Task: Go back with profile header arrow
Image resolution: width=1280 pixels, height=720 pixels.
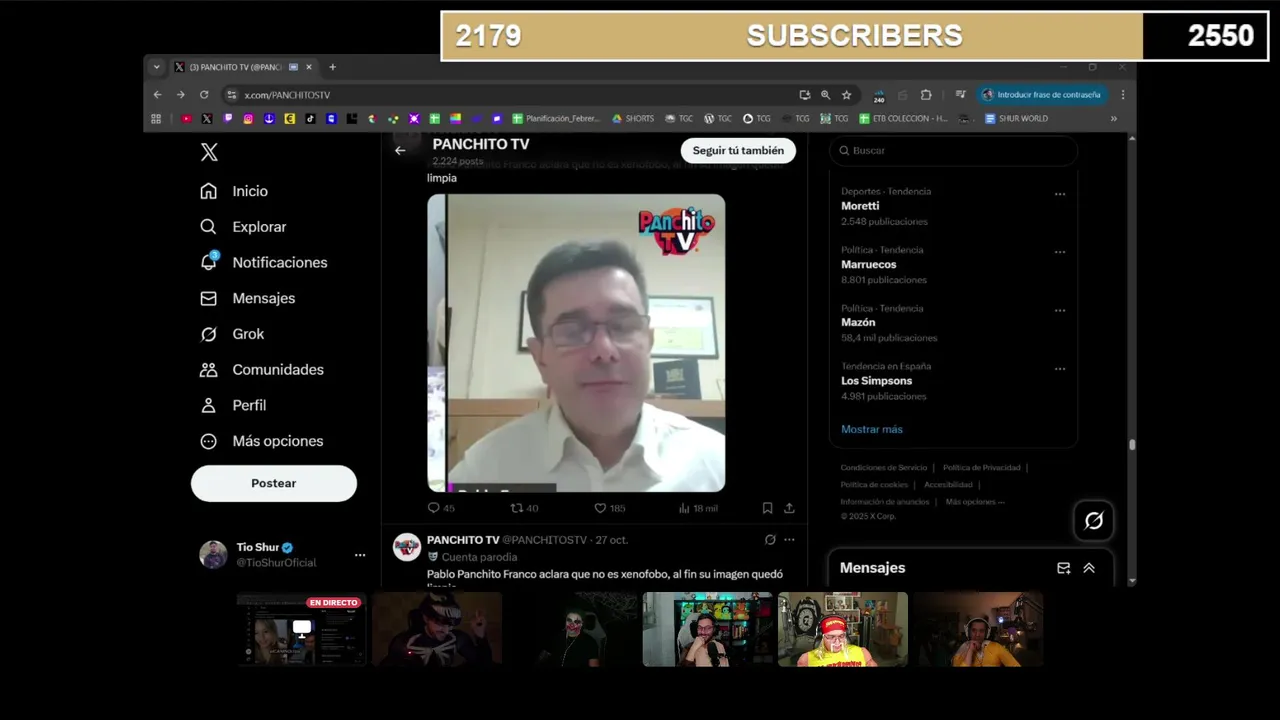Action: point(400,150)
